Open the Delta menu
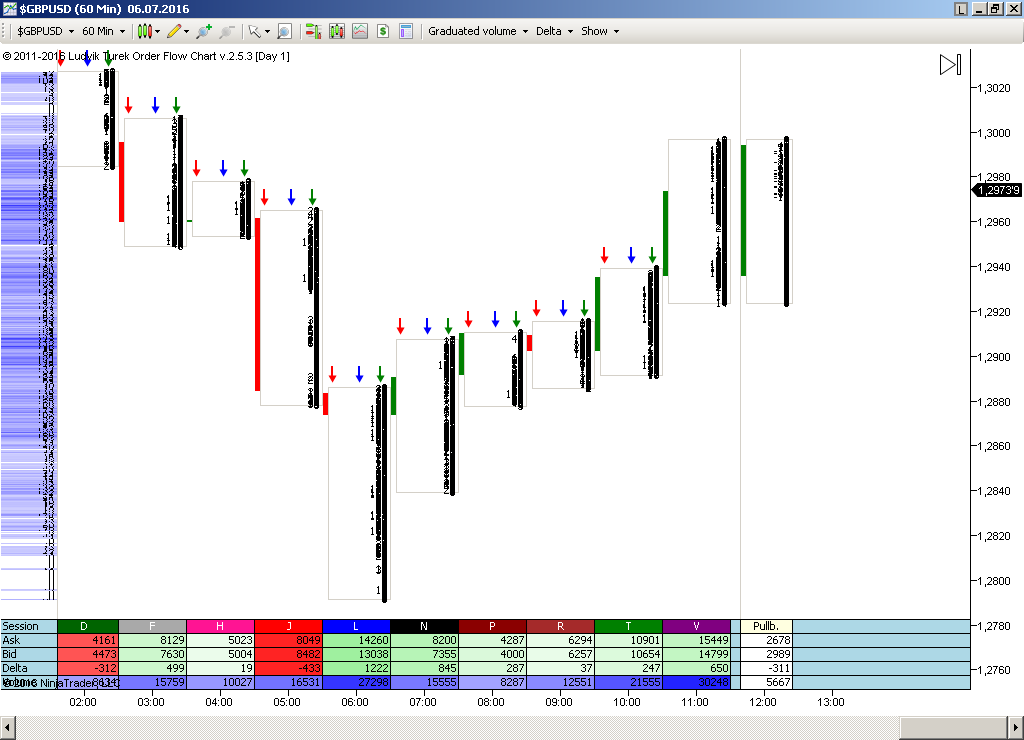This screenshot has width=1024, height=740. 554,31
